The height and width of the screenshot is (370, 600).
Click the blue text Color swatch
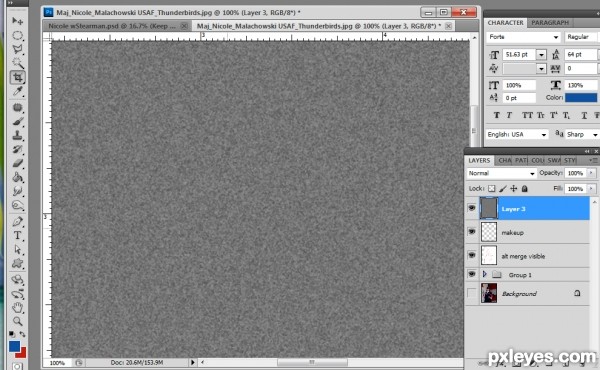(x=580, y=98)
